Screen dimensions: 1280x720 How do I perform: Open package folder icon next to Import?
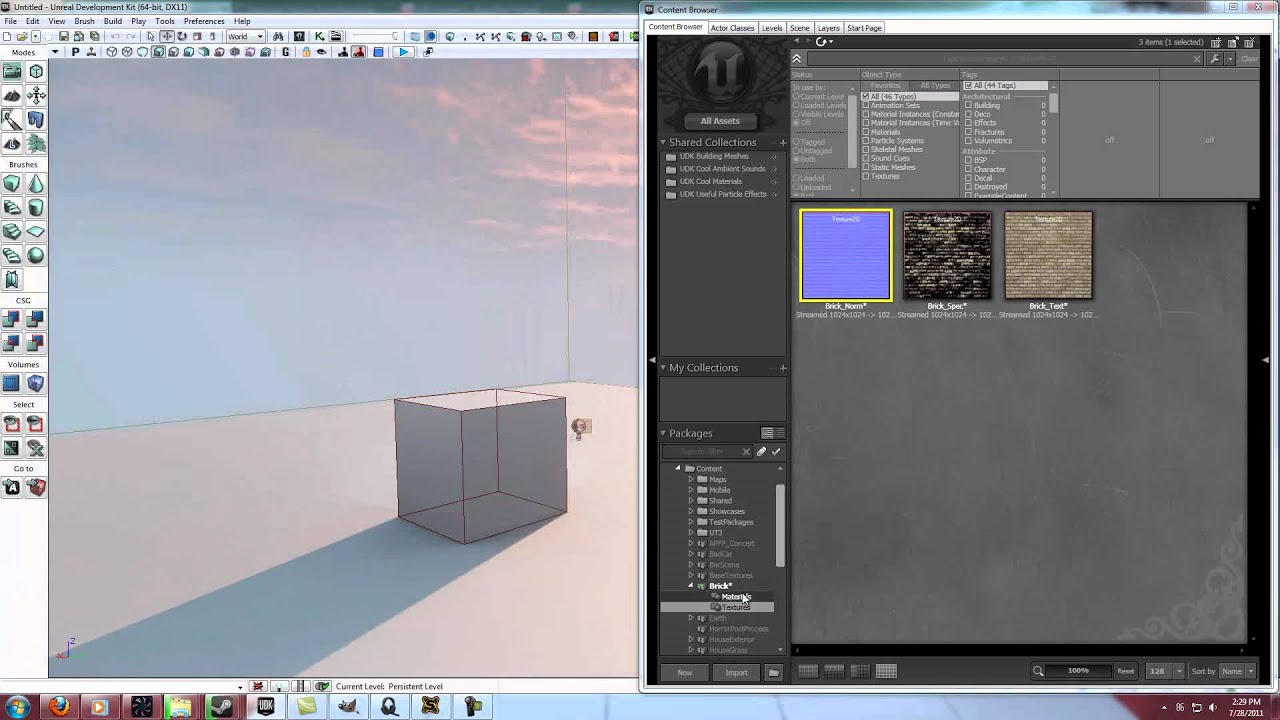point(773,672)
